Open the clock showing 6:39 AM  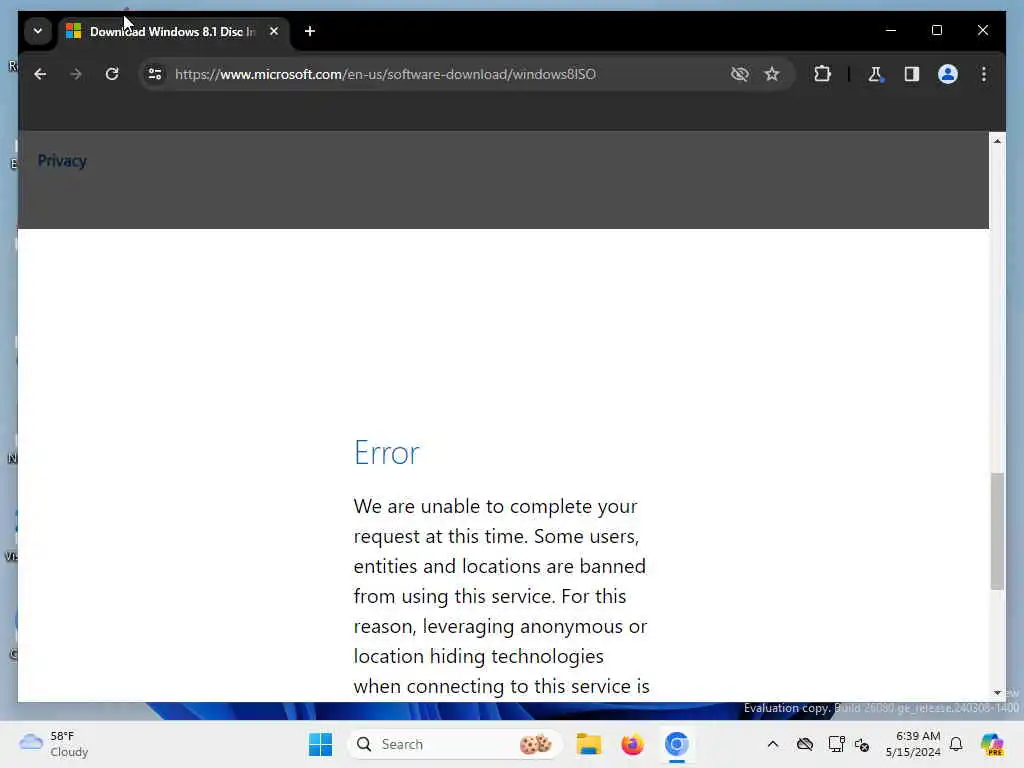[913, 744]
